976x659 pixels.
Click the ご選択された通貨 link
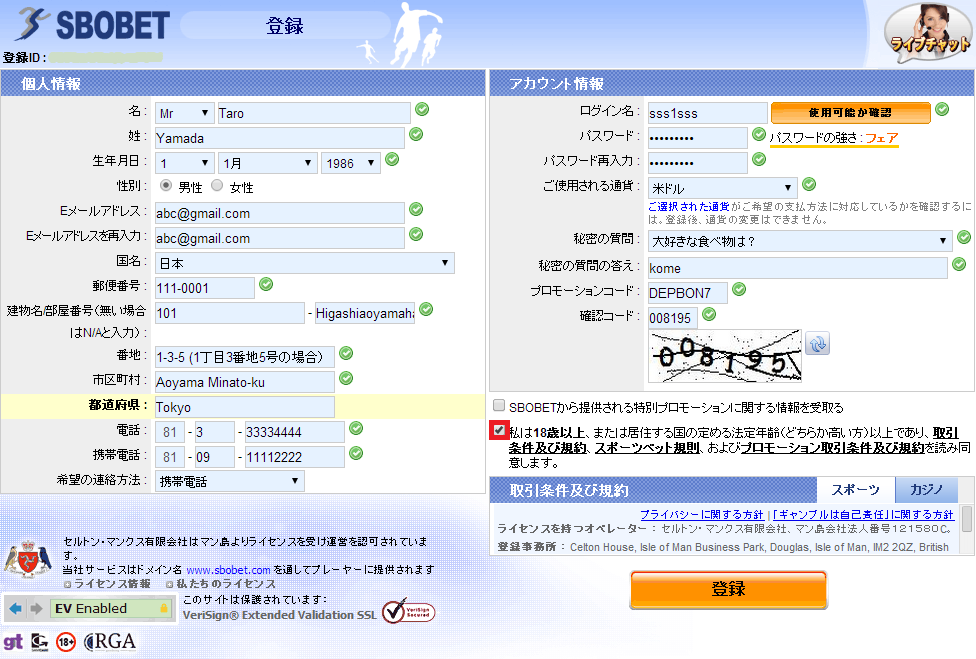pos(688,207)
